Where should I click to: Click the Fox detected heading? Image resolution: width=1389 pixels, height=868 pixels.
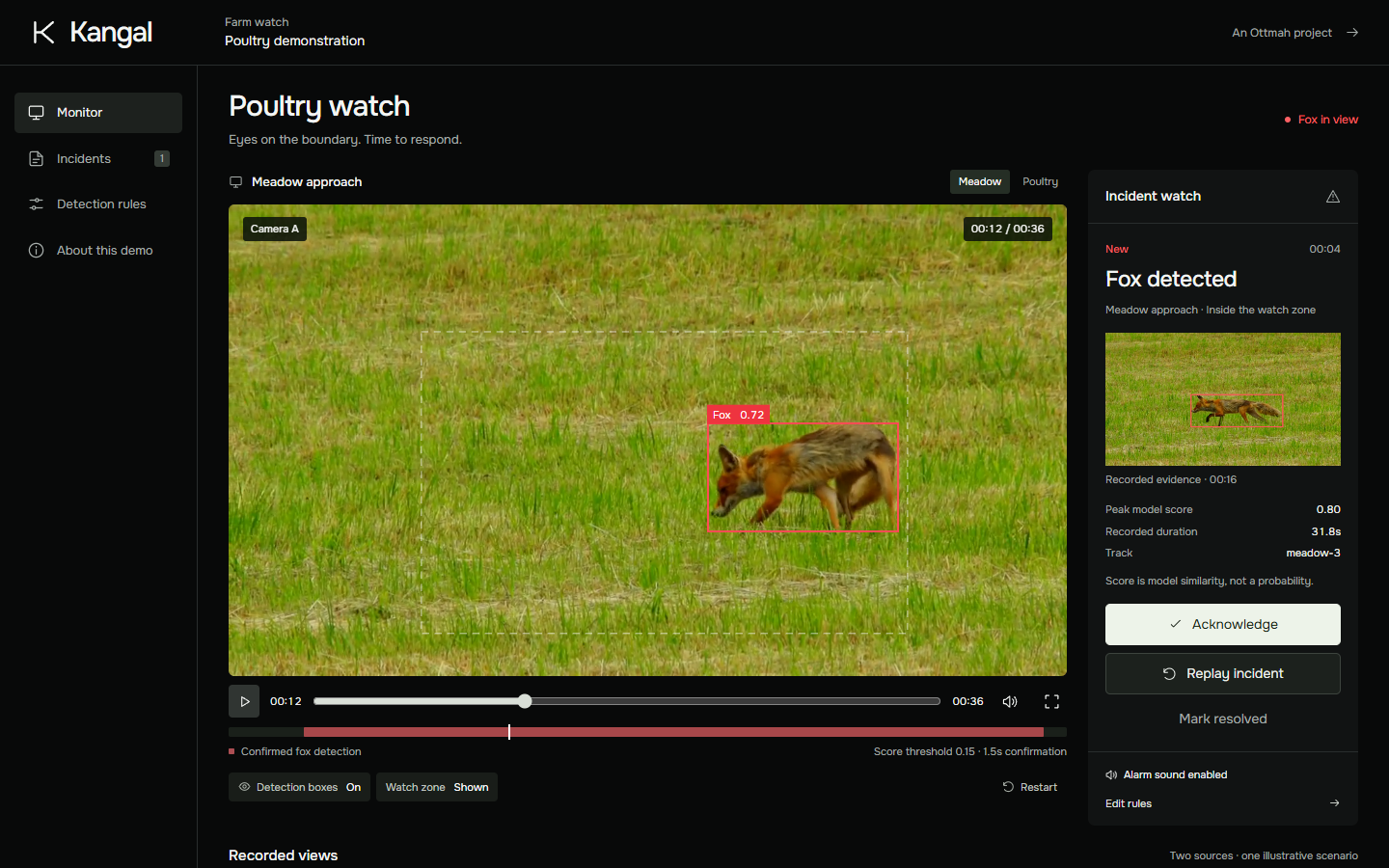tap(1171, 279)
